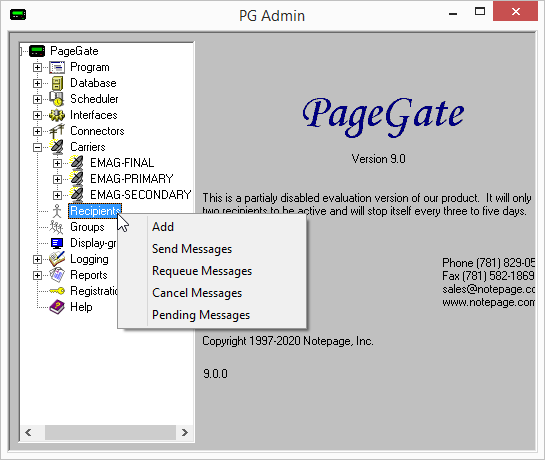Click the Help book icon

pos(57,307)
